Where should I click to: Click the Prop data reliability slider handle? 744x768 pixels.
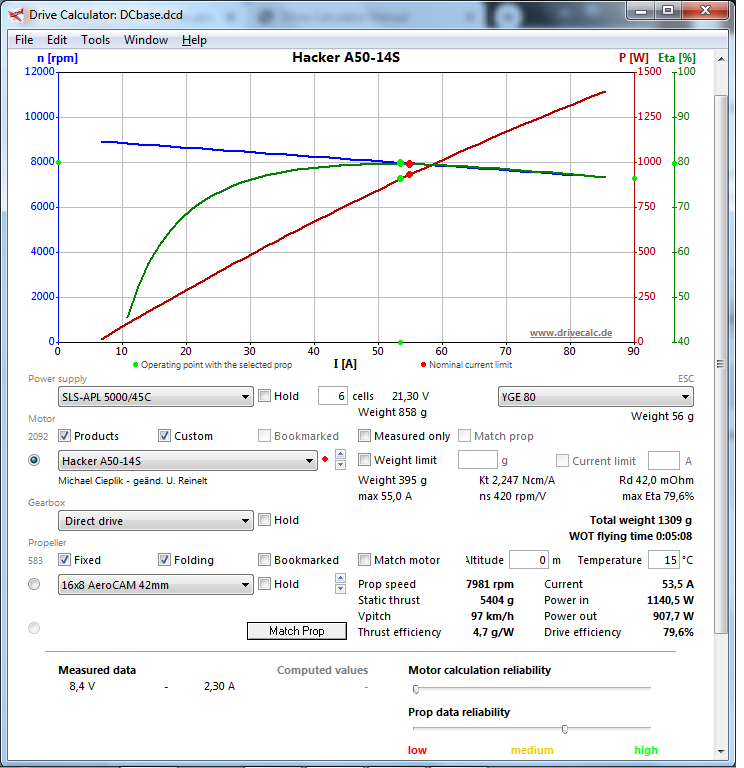565,729
